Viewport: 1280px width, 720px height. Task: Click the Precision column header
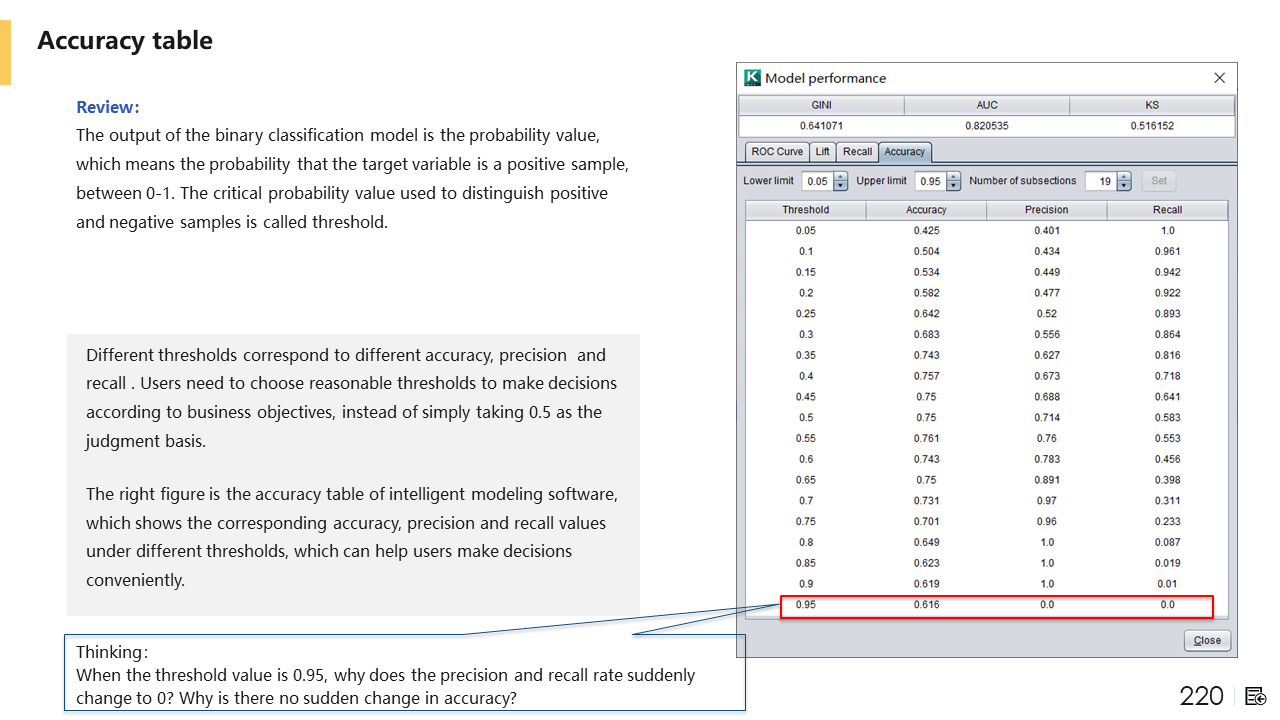[x=1046, y=210]
